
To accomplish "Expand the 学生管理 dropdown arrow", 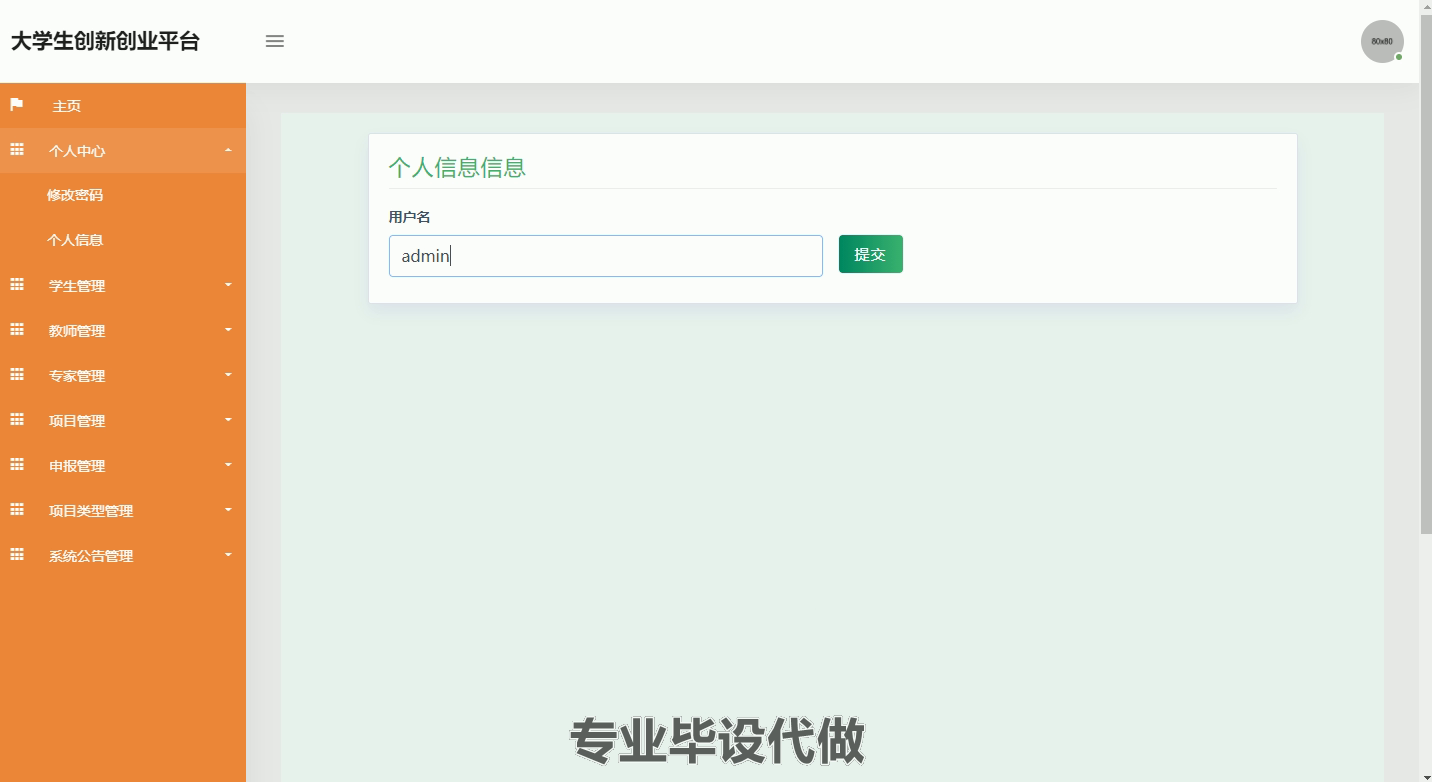I will 228,285.
